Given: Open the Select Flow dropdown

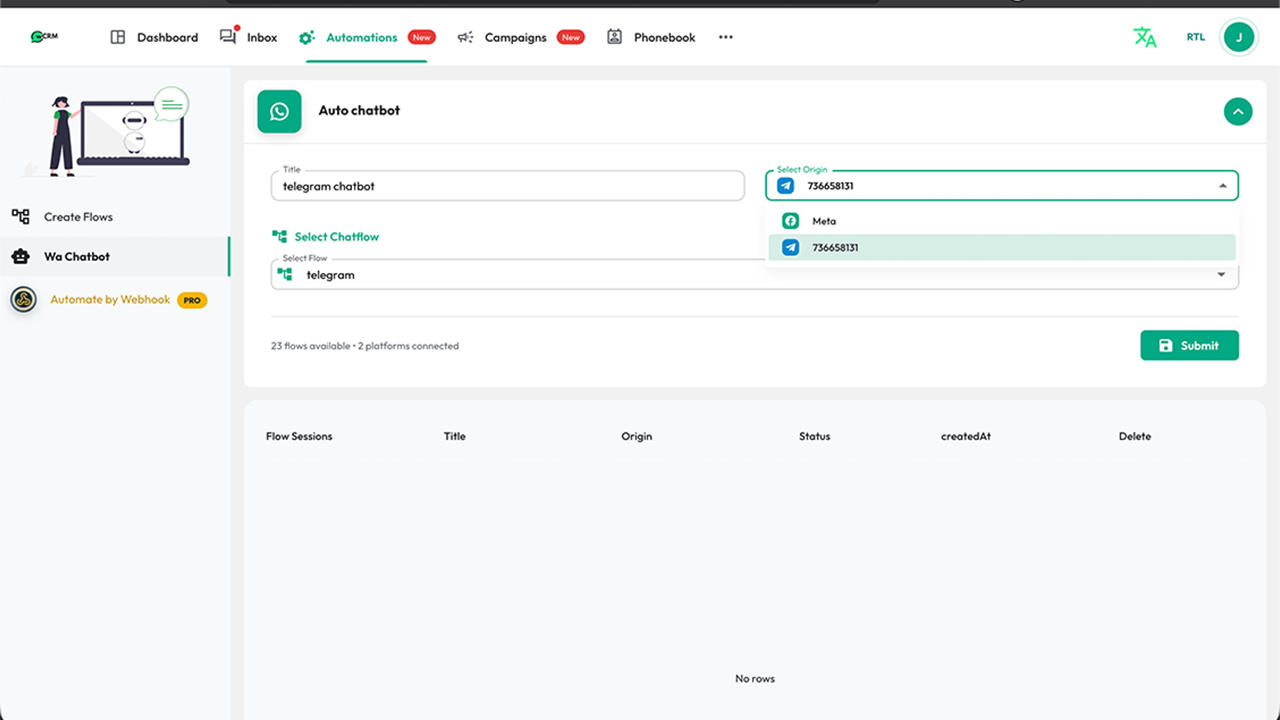Looking at the screenshot, I should pos(755,275).
